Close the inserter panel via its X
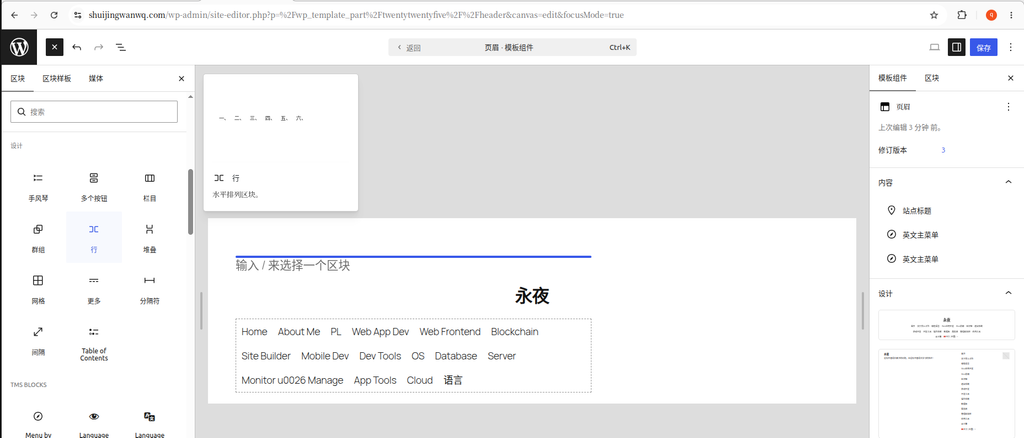Image resolution: width=1024 pixels, height=438 pixels. pos(182,78)
